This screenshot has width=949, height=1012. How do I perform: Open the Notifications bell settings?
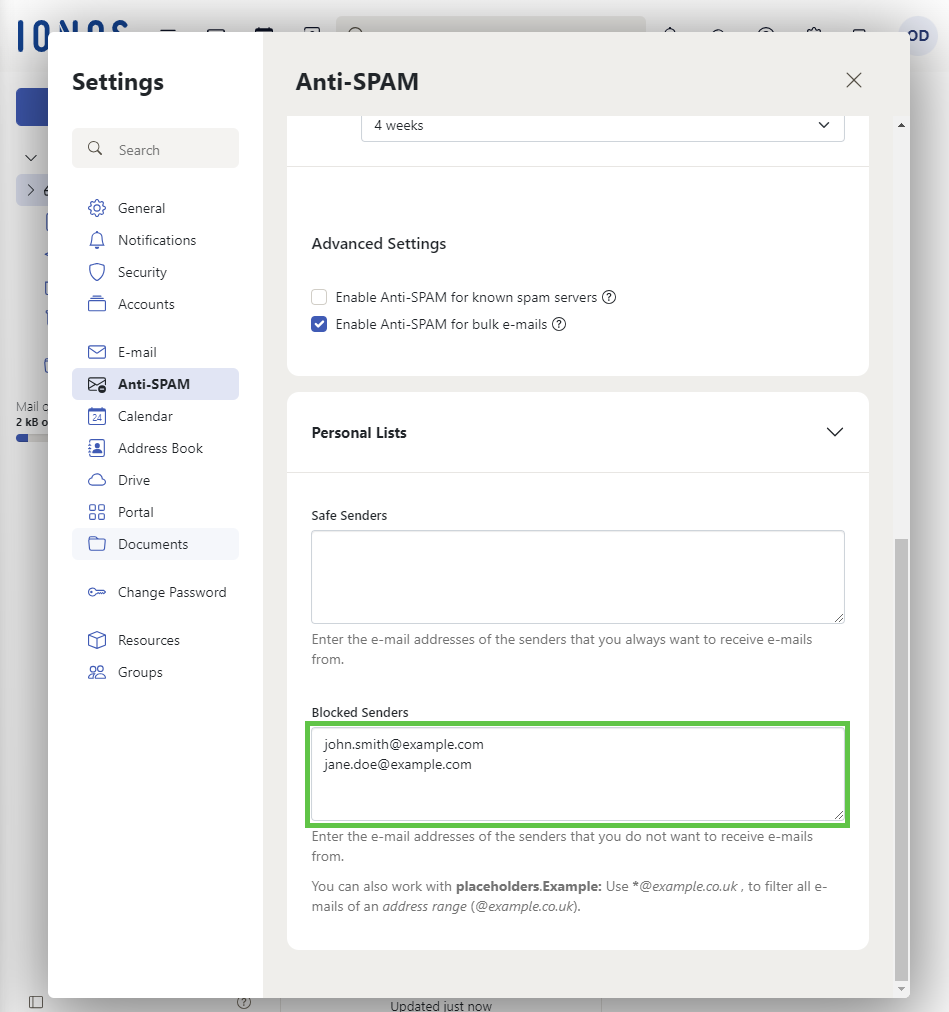point(97,240)
